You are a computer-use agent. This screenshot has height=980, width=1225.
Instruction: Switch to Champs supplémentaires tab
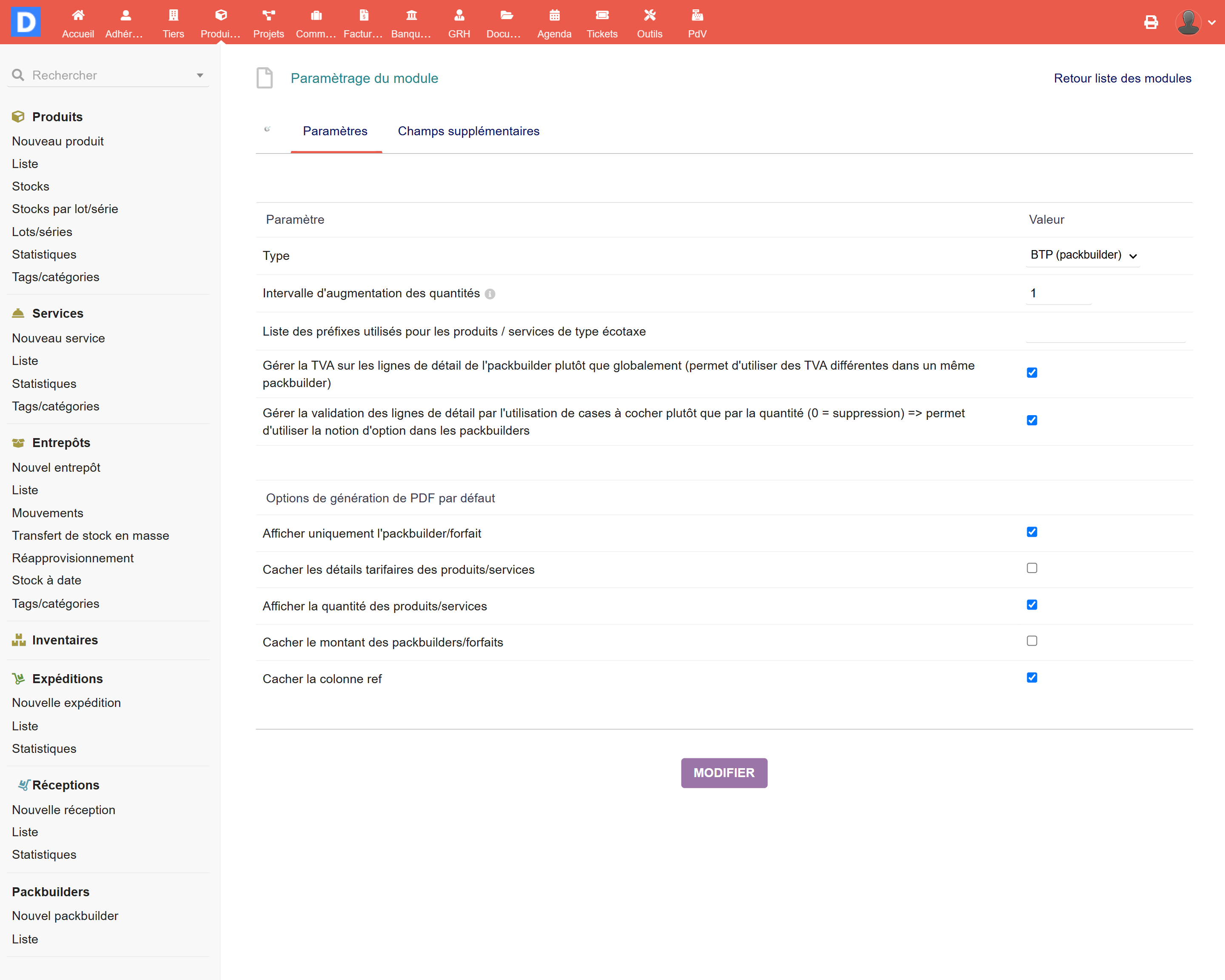tap(468, 131)
